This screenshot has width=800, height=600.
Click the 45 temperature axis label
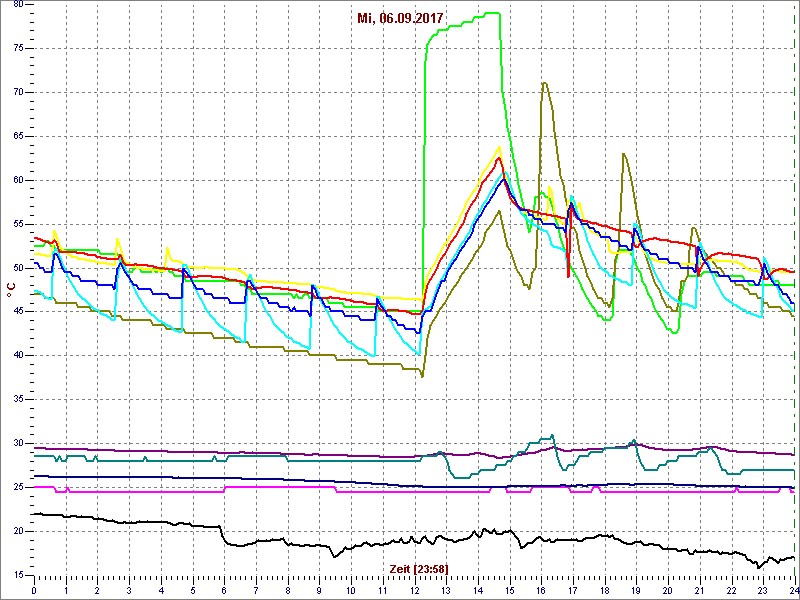point(16,312)
